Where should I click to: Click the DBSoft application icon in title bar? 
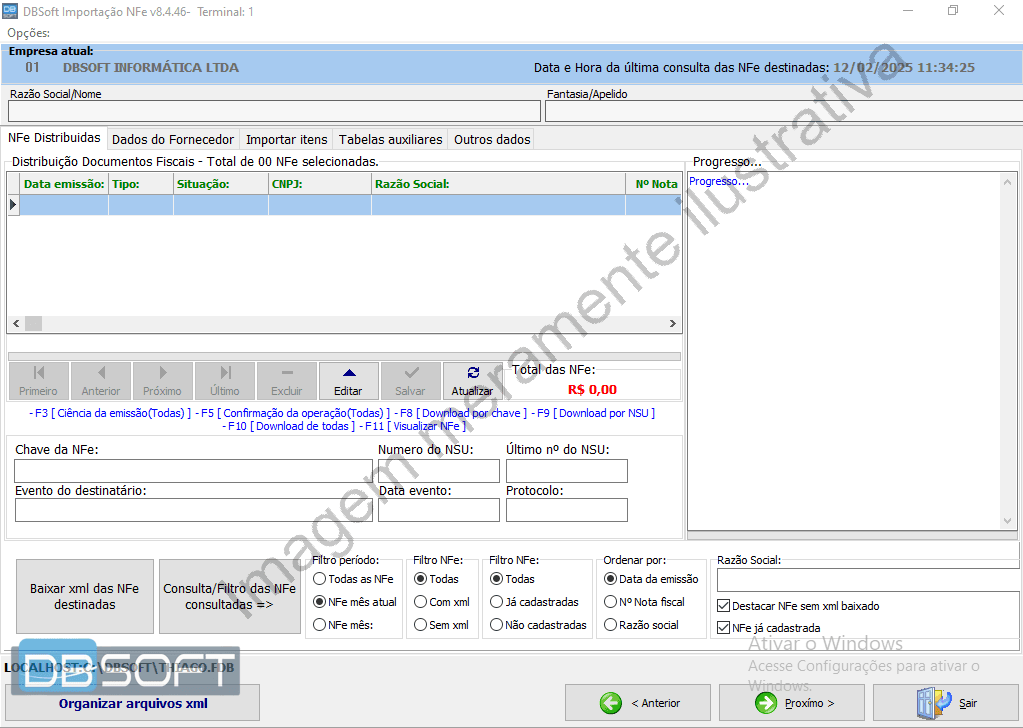(x=12, y=10)
